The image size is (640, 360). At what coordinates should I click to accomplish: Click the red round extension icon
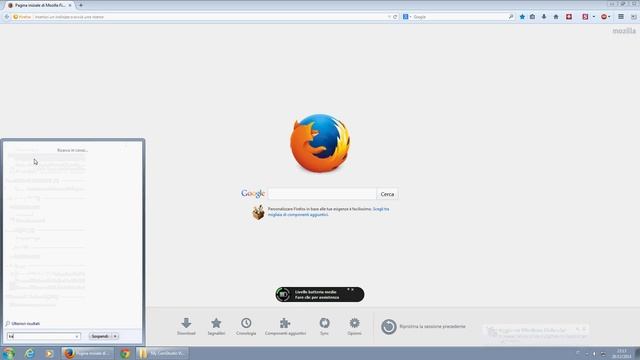604,17
